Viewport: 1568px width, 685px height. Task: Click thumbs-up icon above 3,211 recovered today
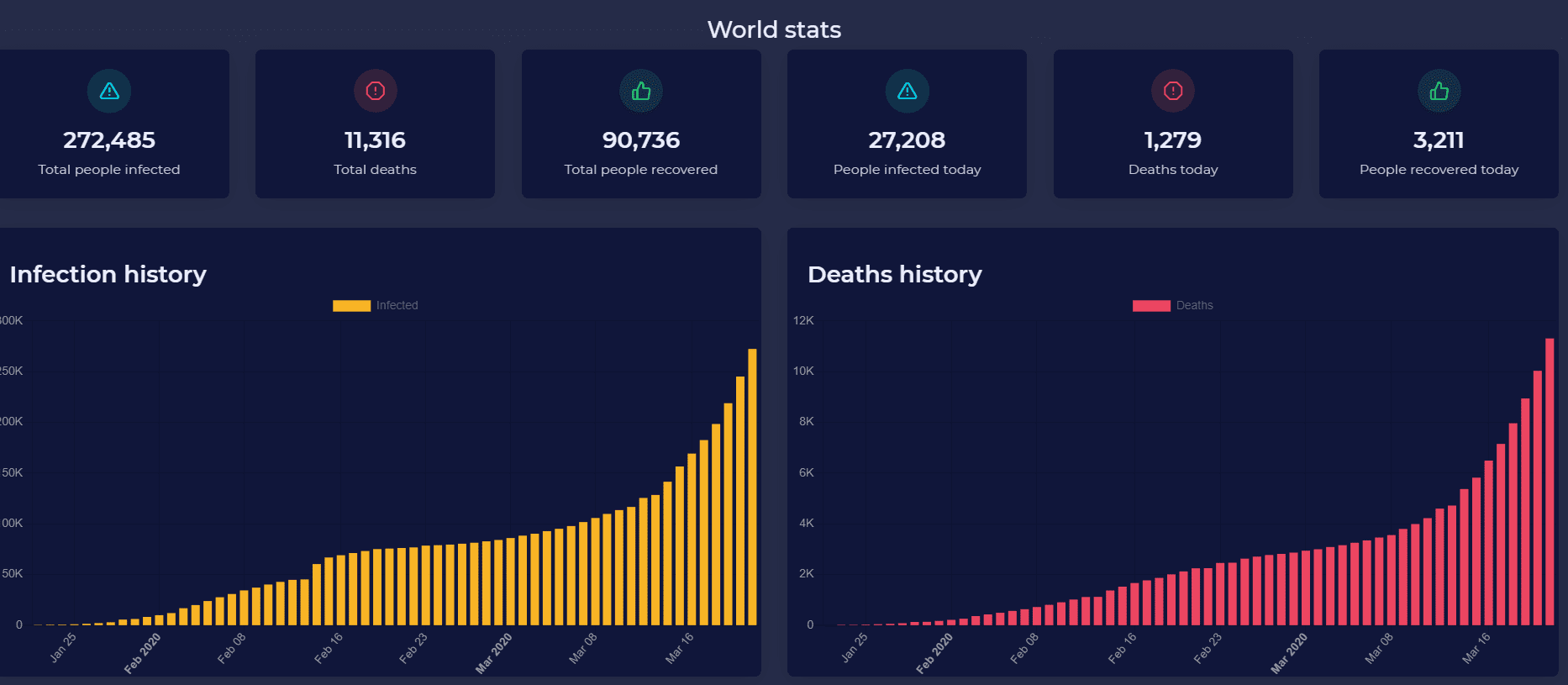[1439, 91]
